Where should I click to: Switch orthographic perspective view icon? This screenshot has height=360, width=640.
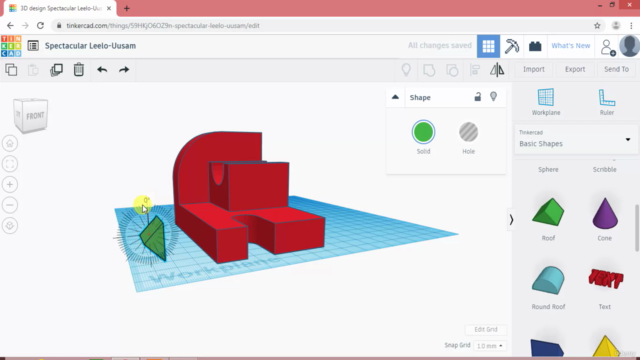10,225
